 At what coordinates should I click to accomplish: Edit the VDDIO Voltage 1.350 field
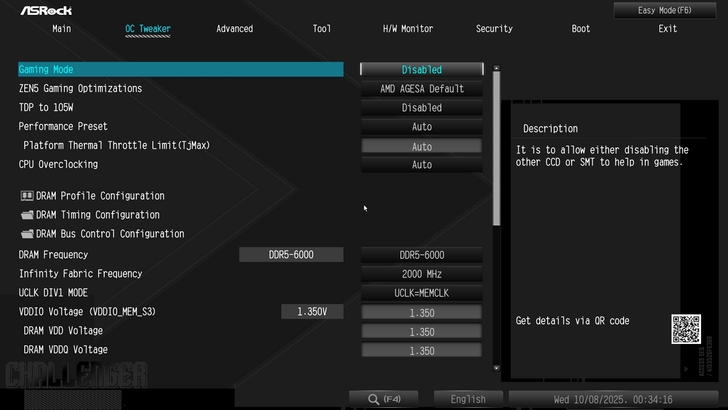pos(421,312)
